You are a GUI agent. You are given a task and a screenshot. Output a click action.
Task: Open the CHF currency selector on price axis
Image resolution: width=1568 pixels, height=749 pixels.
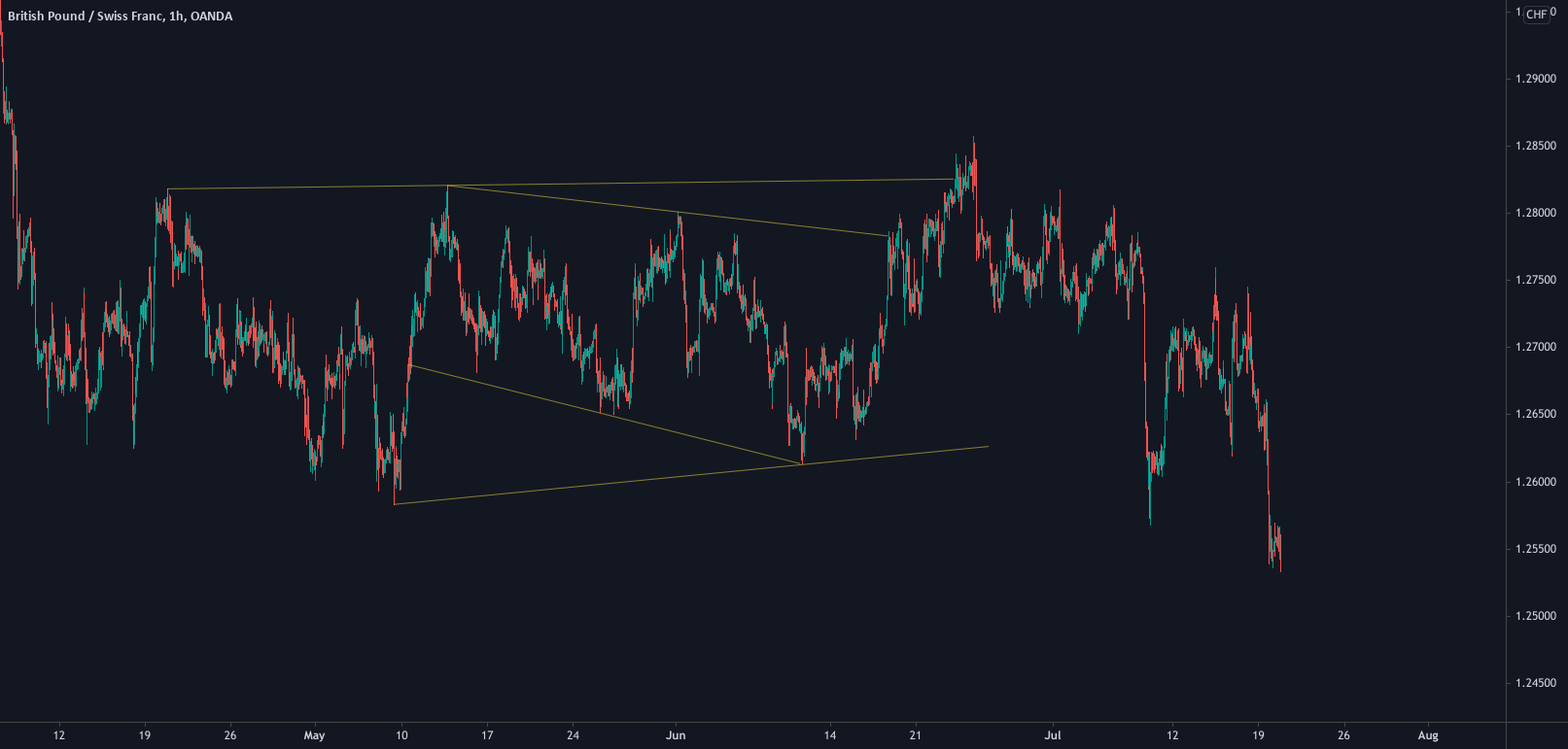click(1536, 14)
